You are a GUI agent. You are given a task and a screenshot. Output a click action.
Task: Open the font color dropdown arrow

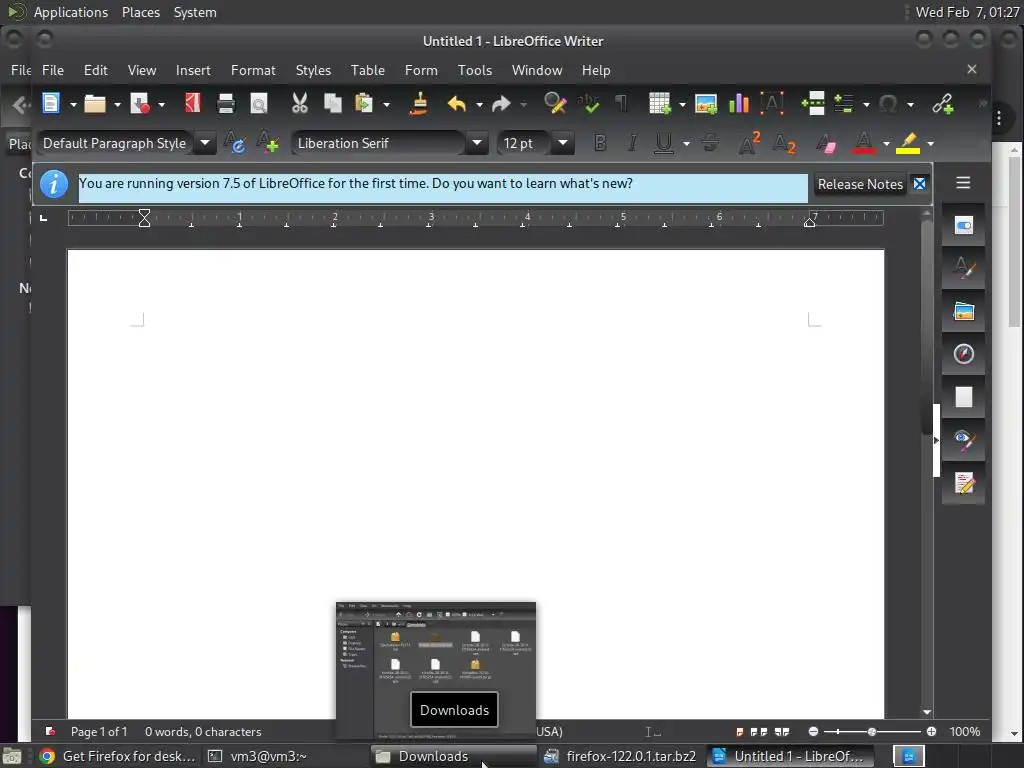point(886,144)
